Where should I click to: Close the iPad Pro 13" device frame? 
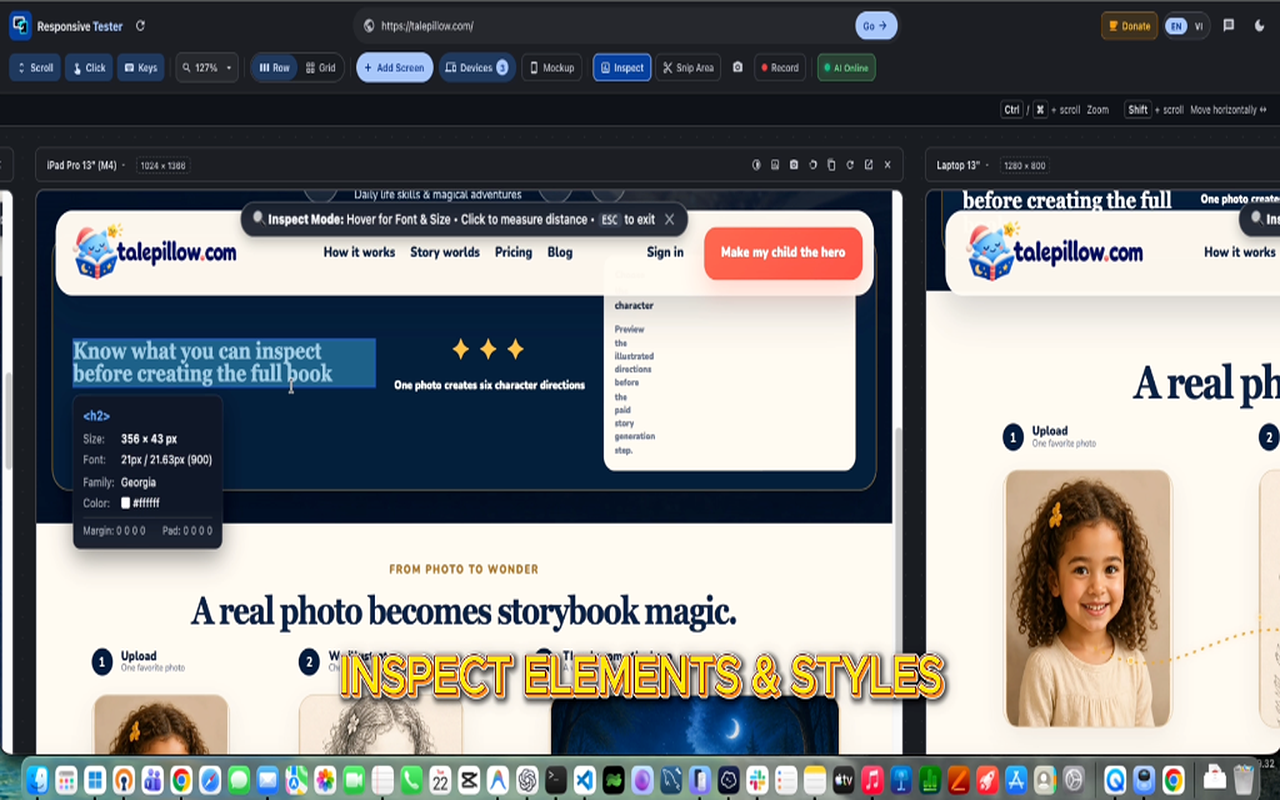887,165
